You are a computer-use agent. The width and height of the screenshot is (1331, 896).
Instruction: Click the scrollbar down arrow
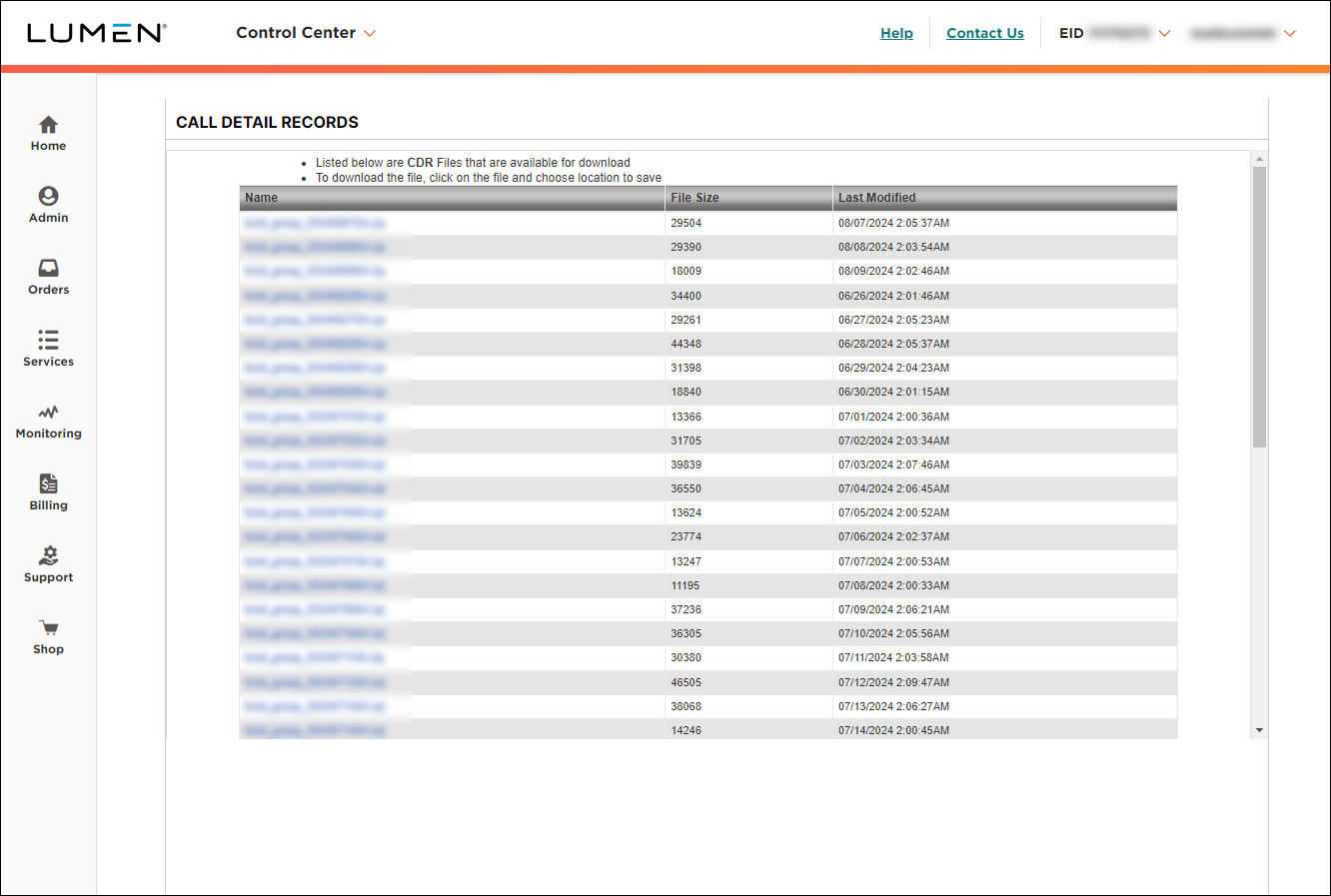pyautogui.click(x=1259, y=730)
